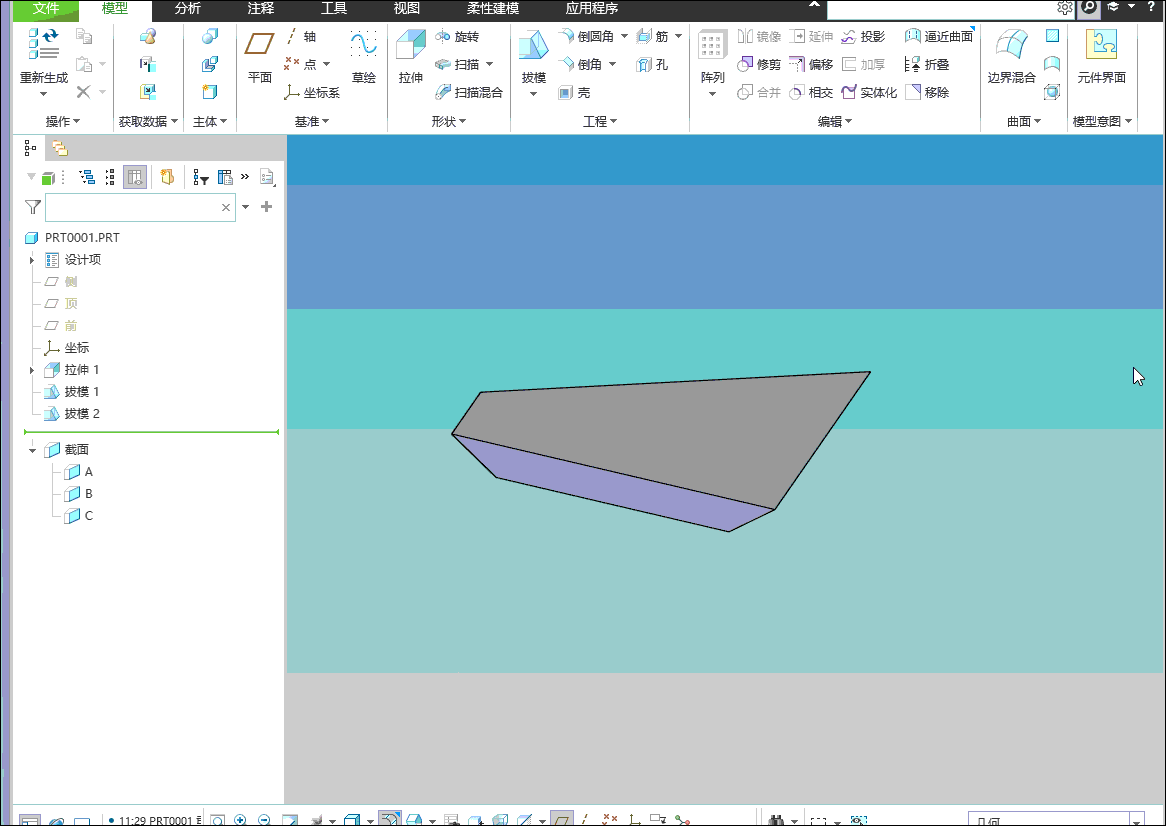Click the model tree search field
The width and height of the screenshot is (1166, 826).
[x=130, y=207]
